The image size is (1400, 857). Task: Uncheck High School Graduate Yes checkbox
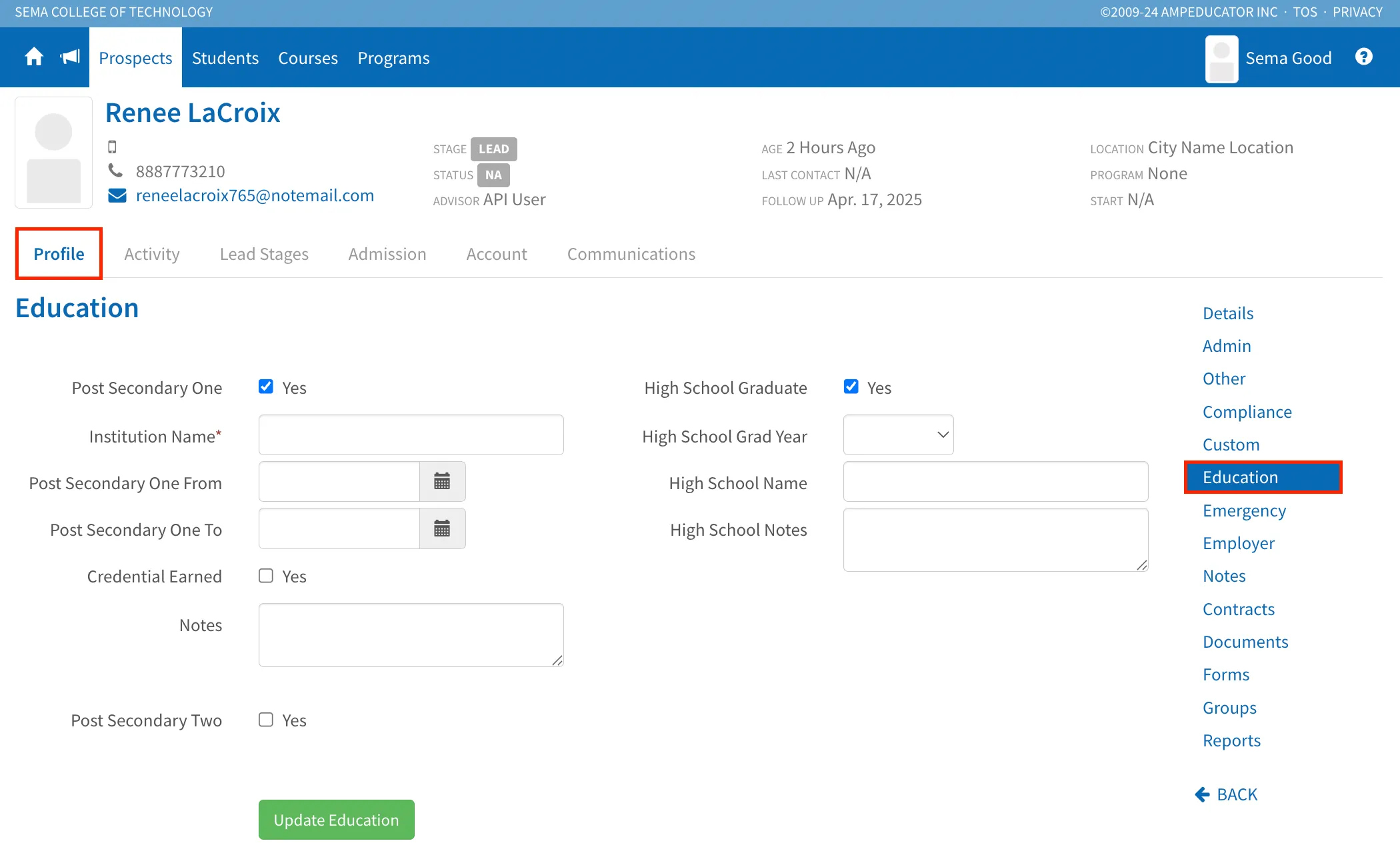[x=851, y=387]
